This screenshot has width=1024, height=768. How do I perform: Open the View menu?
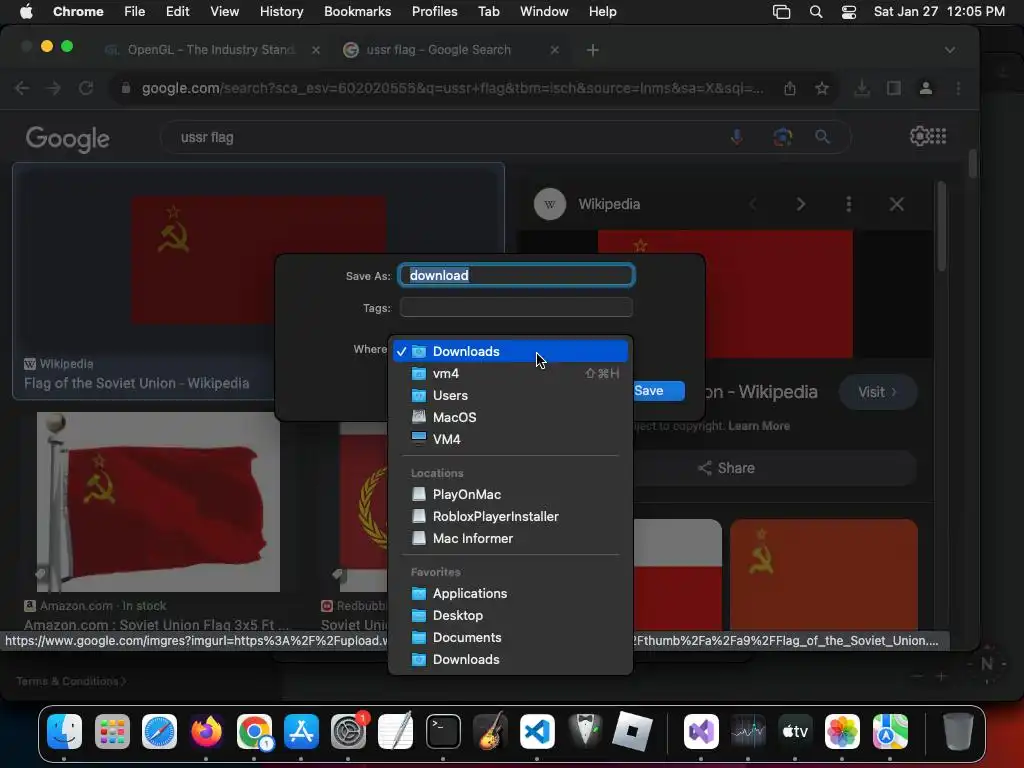[x=225, y=12]
